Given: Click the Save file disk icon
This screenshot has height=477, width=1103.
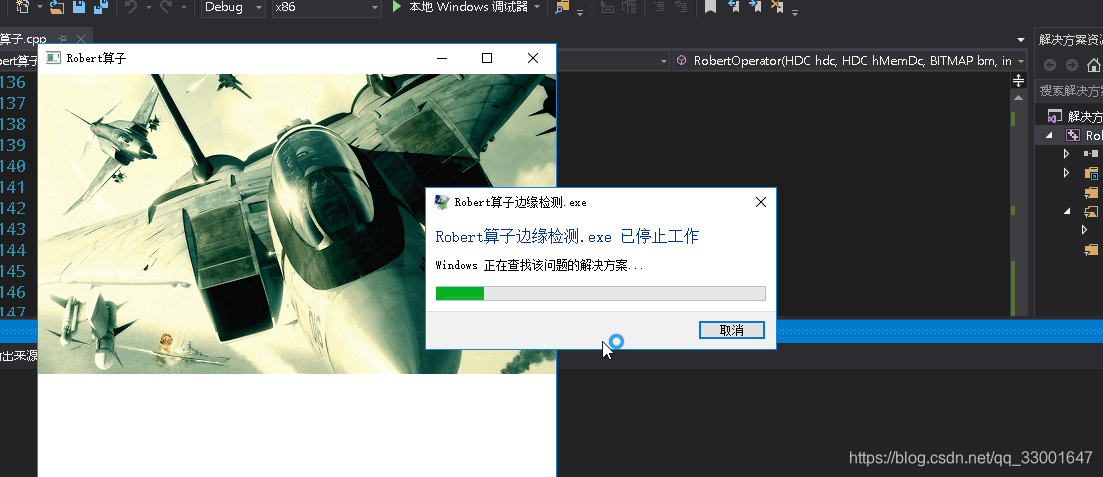Looking at the screenshot, I should pyautogui.click(x=79, y=7).
